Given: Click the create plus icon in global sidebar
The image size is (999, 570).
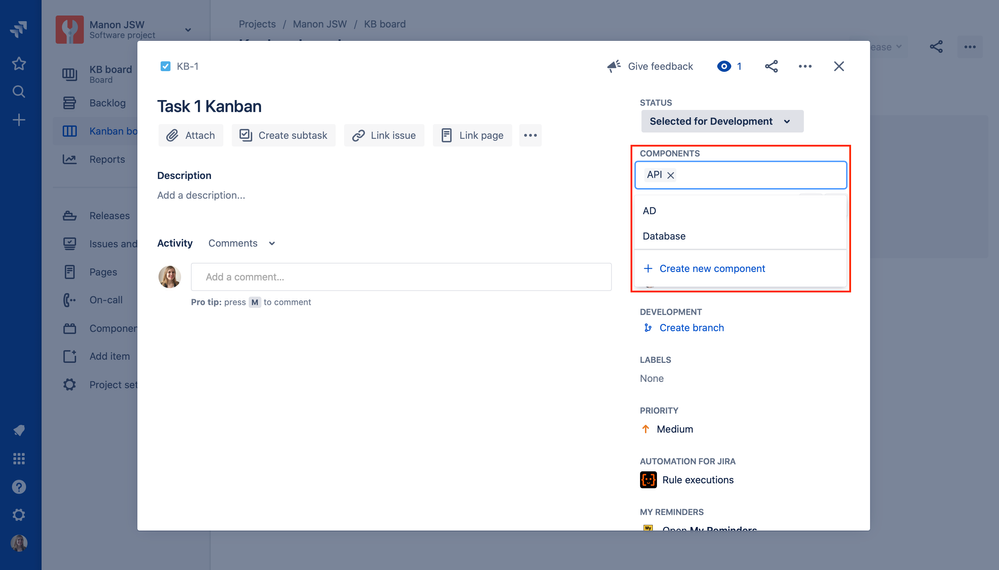Looking at the screenshot, I should pos(19,120).
